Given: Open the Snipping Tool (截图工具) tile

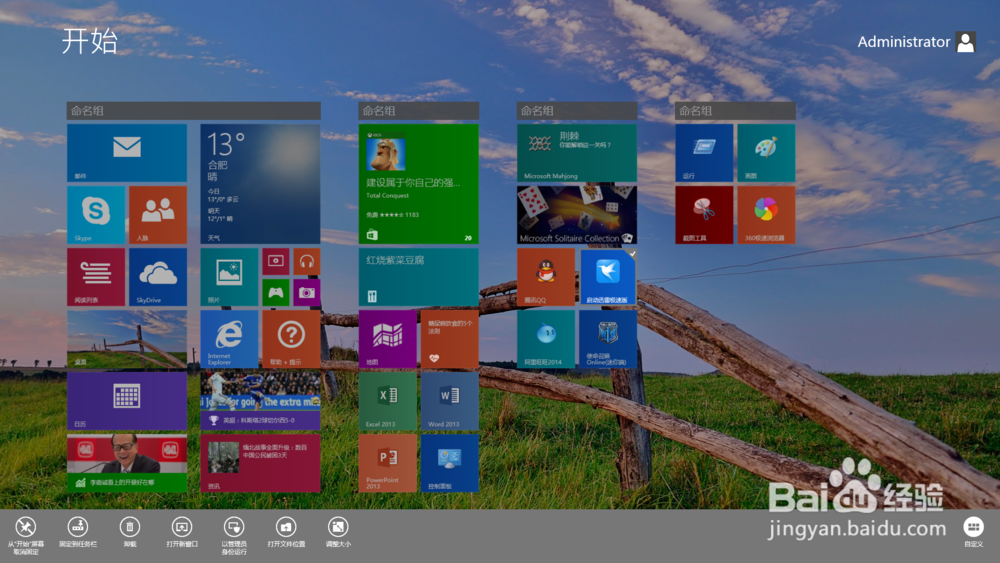Looking at the screenshot, I should pos(704,215).
